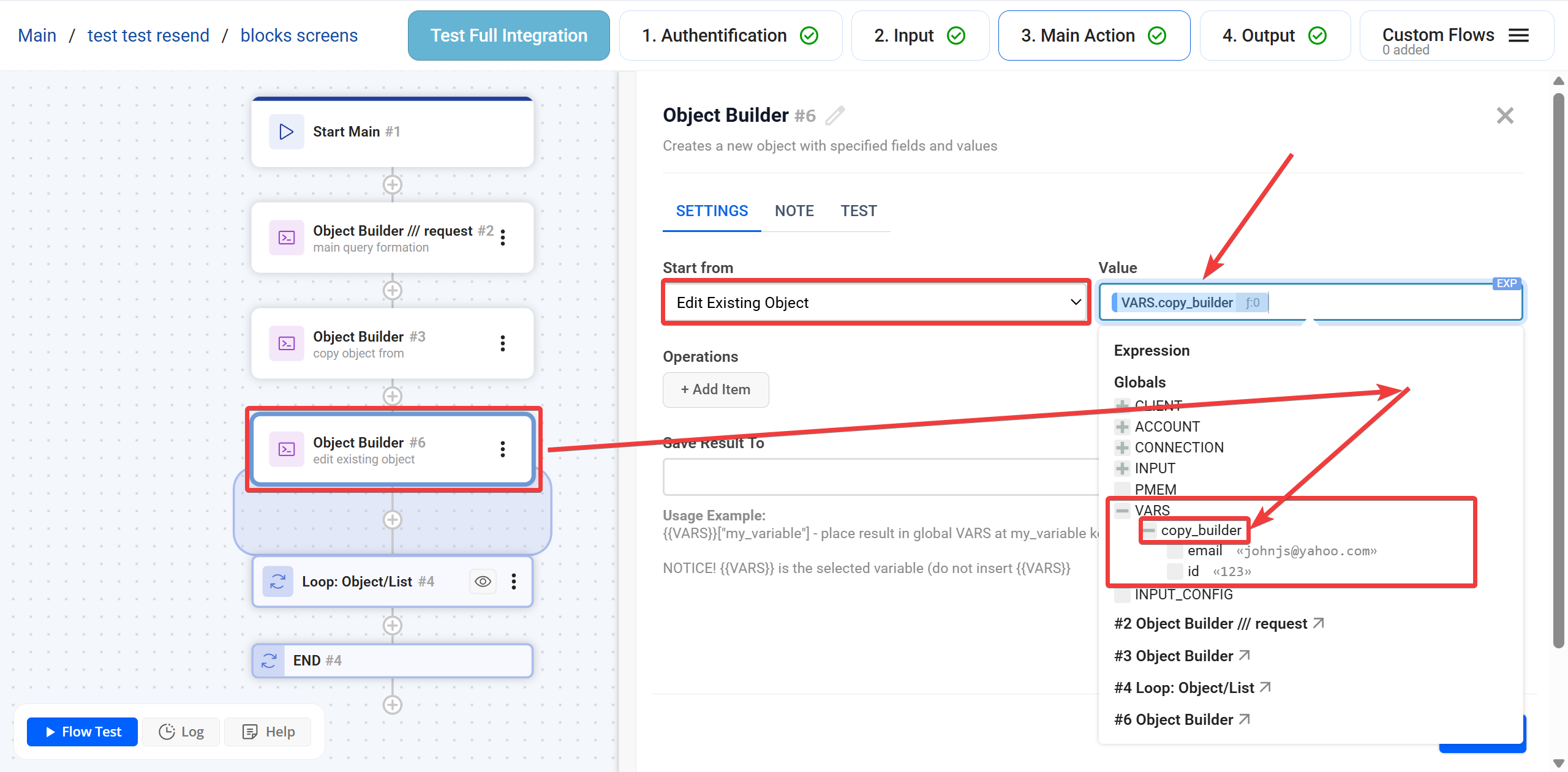This screenshot has height=772, width=1568.
Task: Open the three-dot menu on Loop: Object/List #4
Action: point(514,582)
